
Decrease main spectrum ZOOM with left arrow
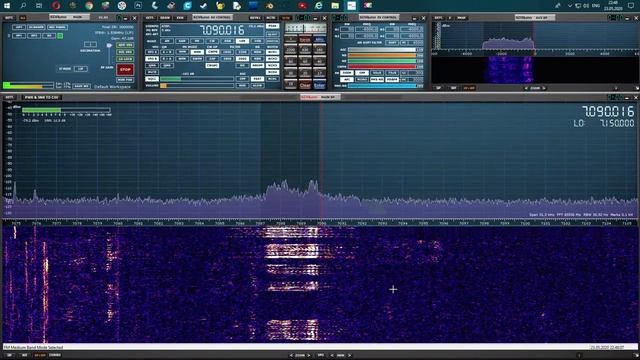click(291, 355)
